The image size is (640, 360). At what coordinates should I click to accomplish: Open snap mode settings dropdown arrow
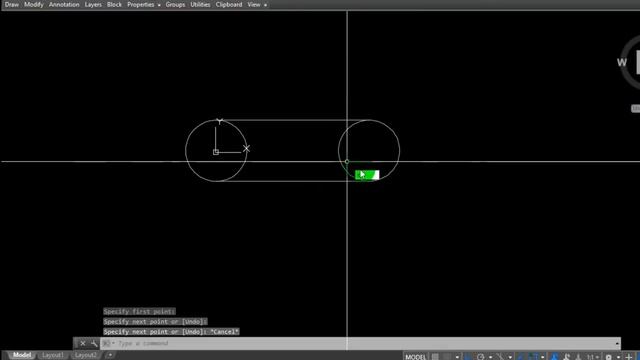point(458,357)
